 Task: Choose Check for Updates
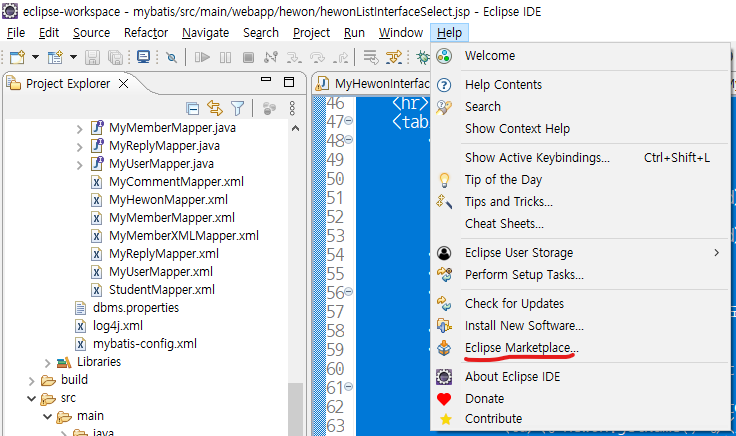coord(580,304)
